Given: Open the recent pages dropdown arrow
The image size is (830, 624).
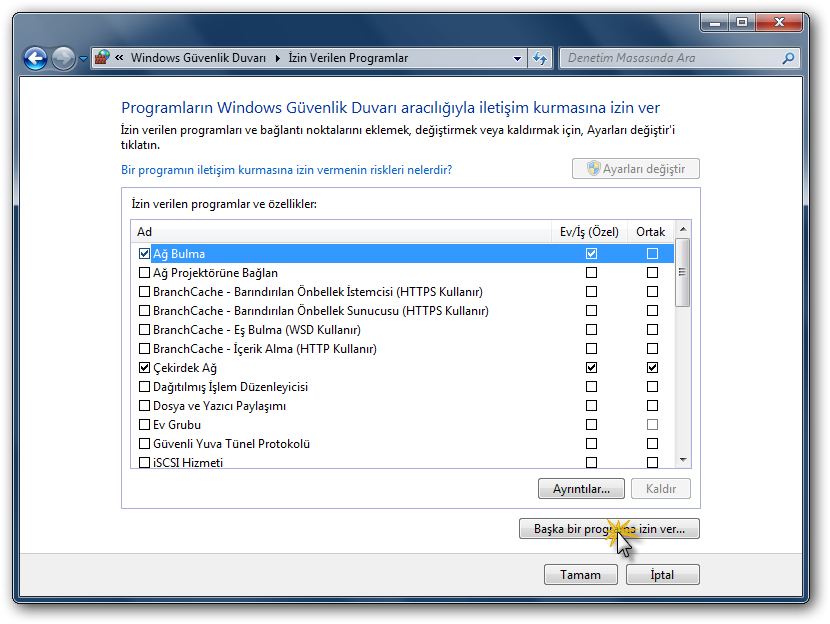Looking at the screenshot, I should coord(83,59).
